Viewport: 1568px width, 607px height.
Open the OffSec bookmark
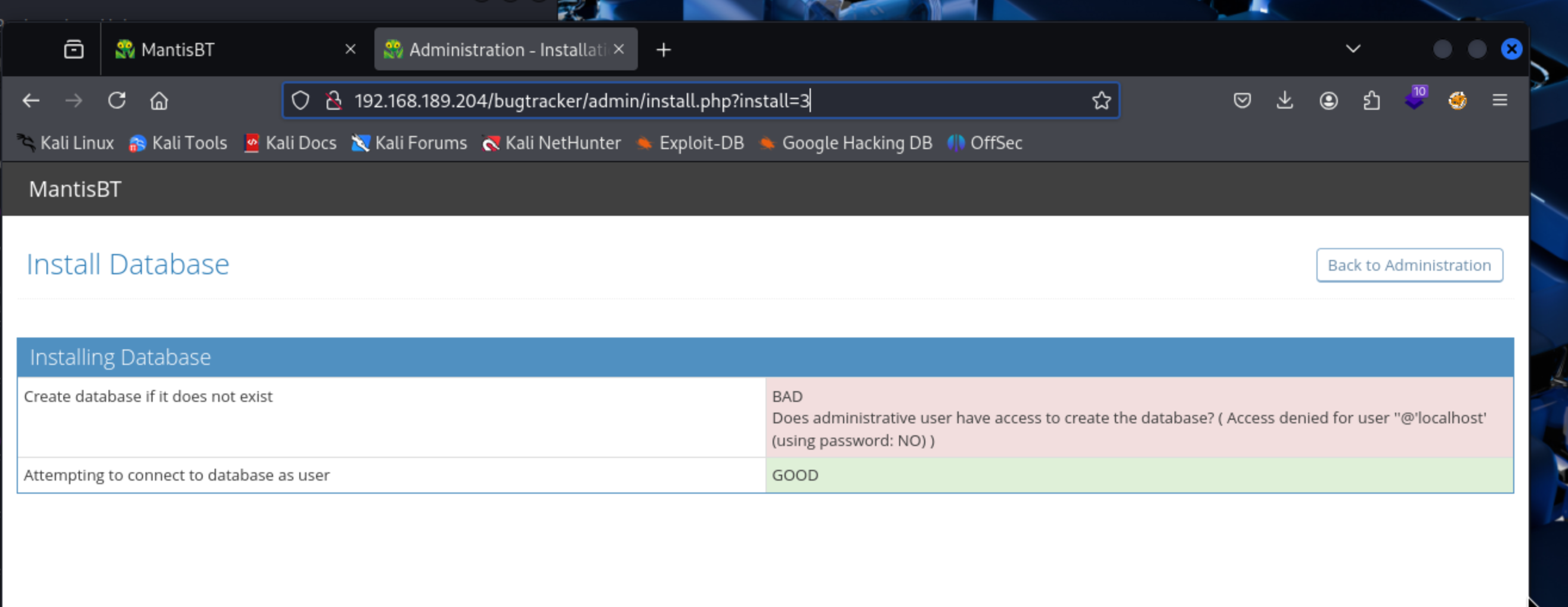click(x=985, y=143)
